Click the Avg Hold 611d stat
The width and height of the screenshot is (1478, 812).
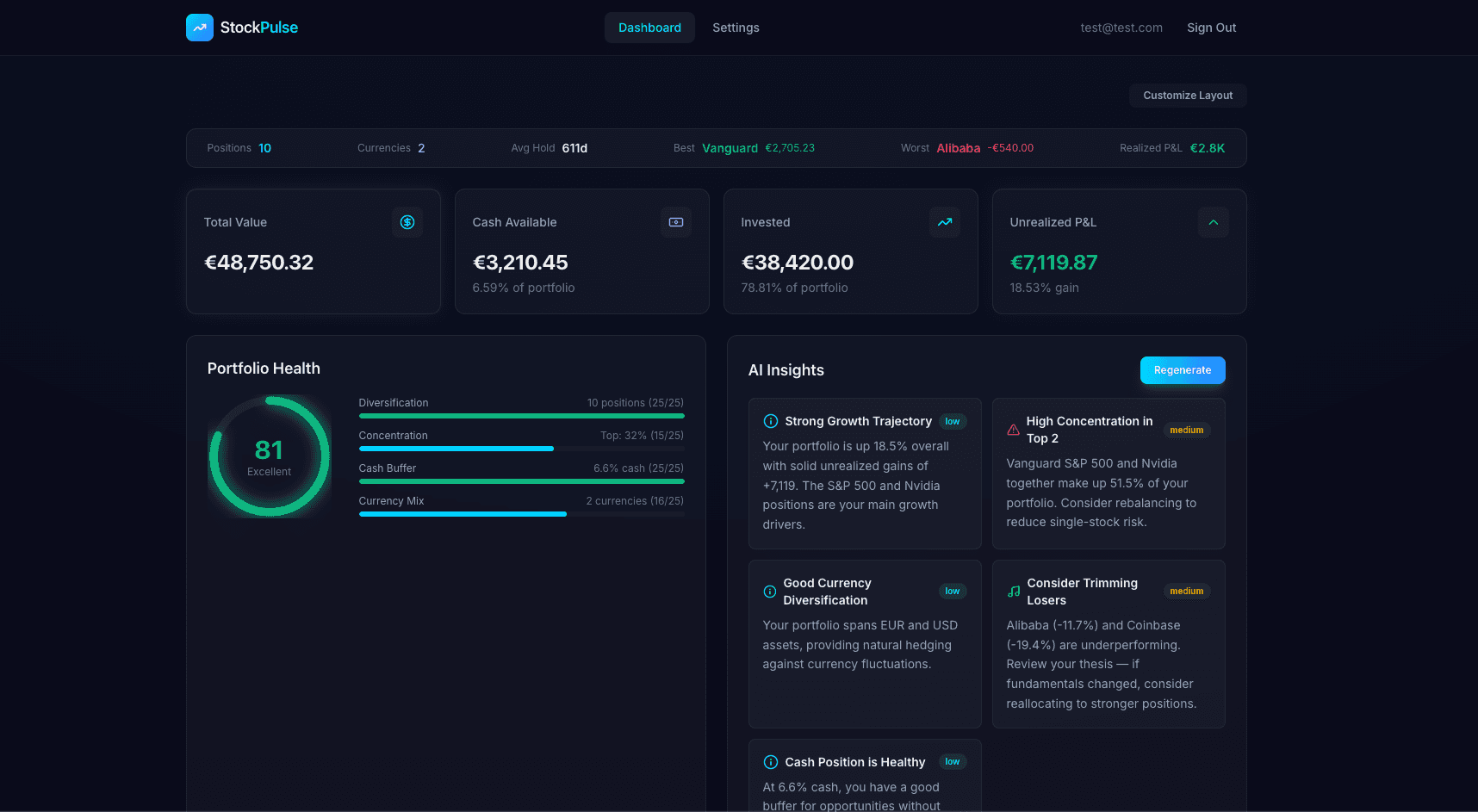coord(550,148)
